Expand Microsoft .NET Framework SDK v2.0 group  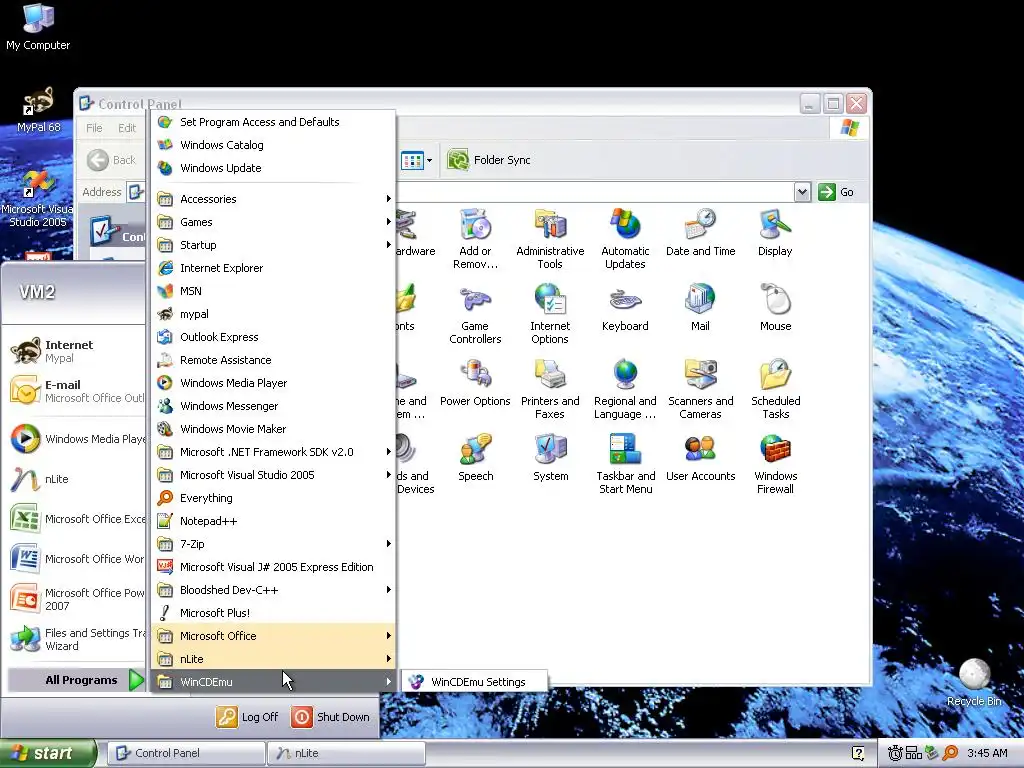[x=273, y=452]
